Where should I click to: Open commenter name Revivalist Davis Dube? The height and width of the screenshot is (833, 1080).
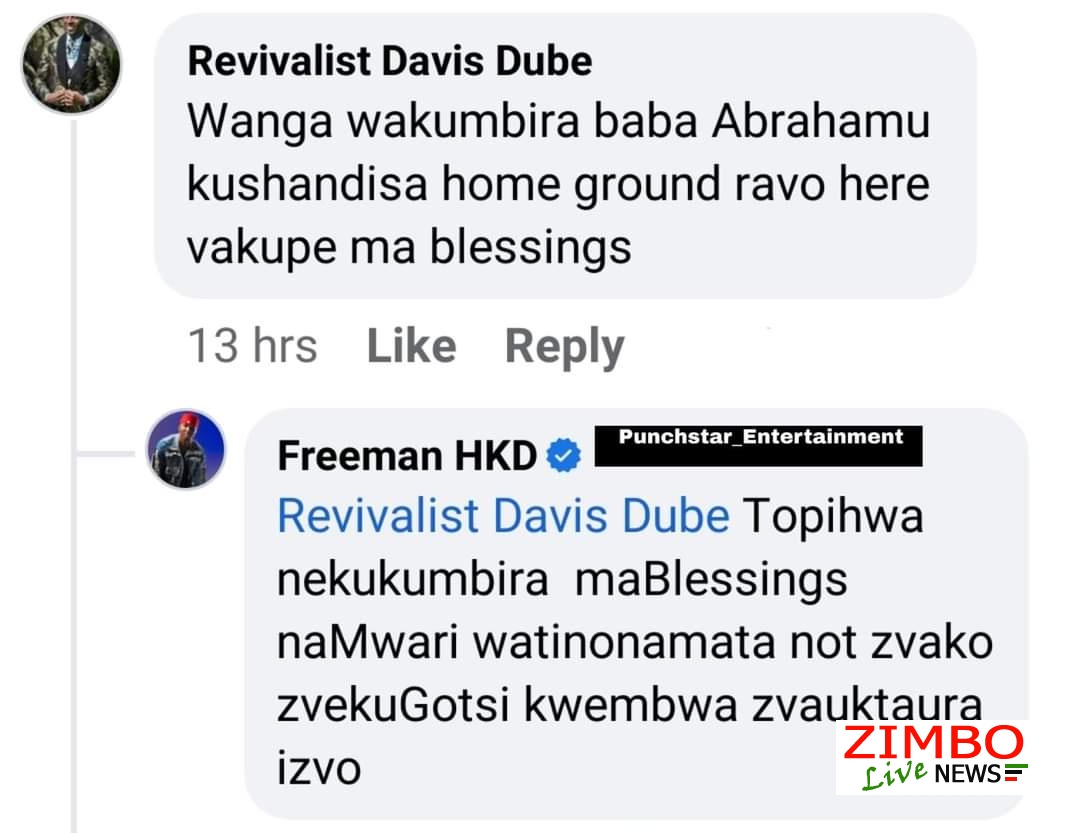tap(390, 61)
